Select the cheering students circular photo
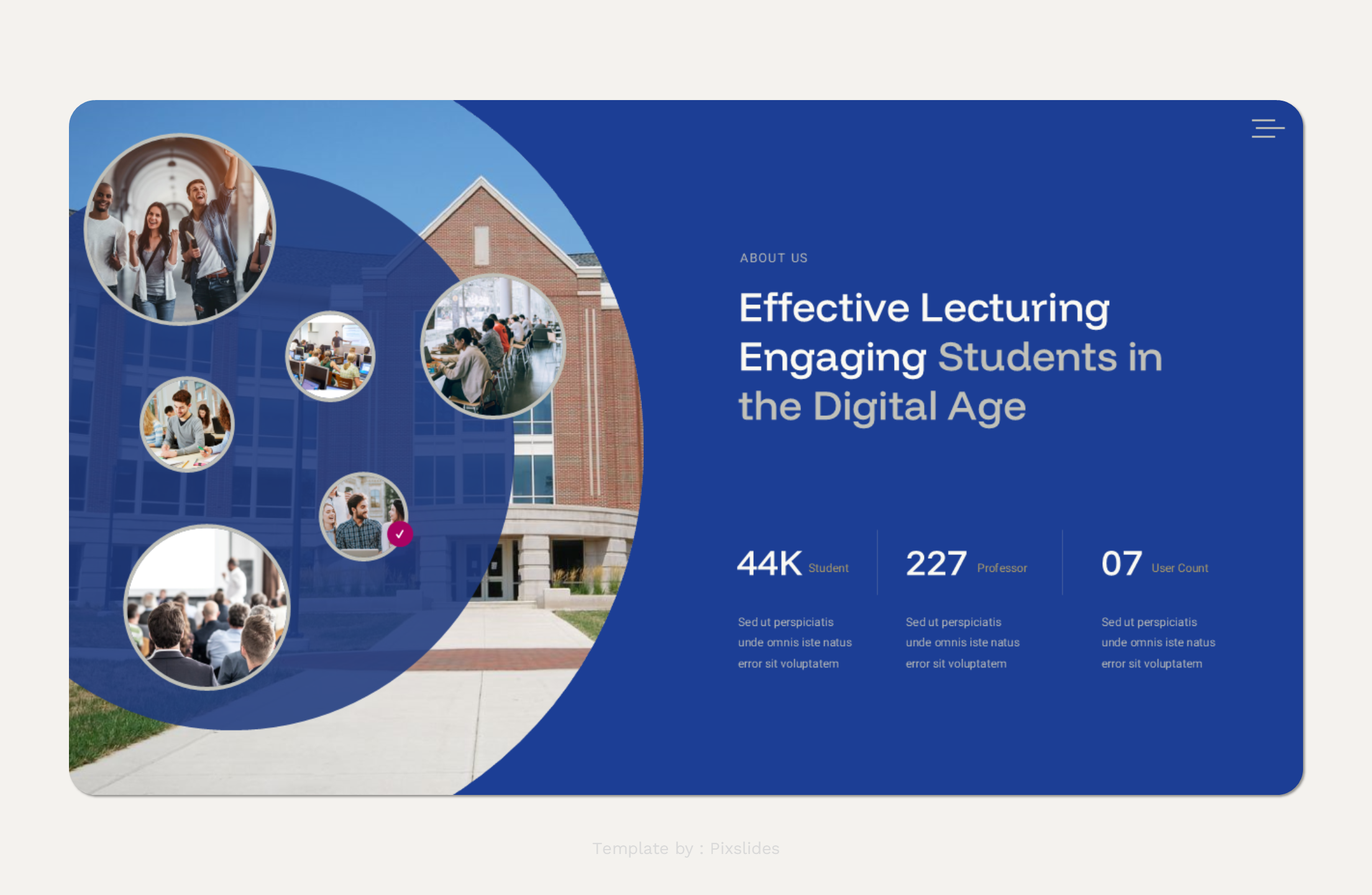Screen dimensions: 1372x895 tap(180, 229)
